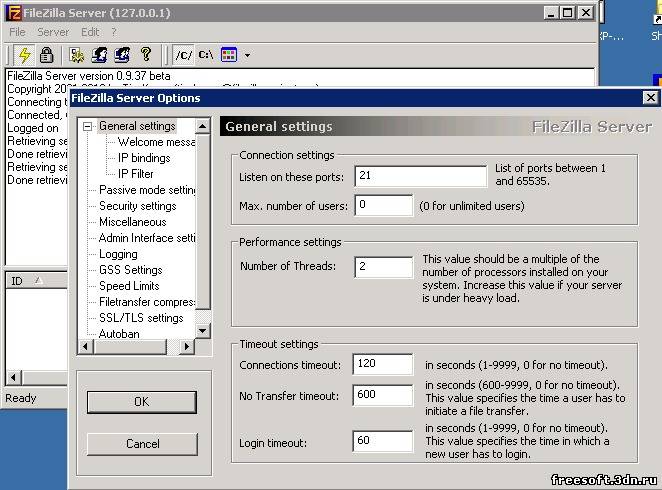Open the Groups editor icon
Viewport: 662px width, 490px height.
click(x=122, y=55)
